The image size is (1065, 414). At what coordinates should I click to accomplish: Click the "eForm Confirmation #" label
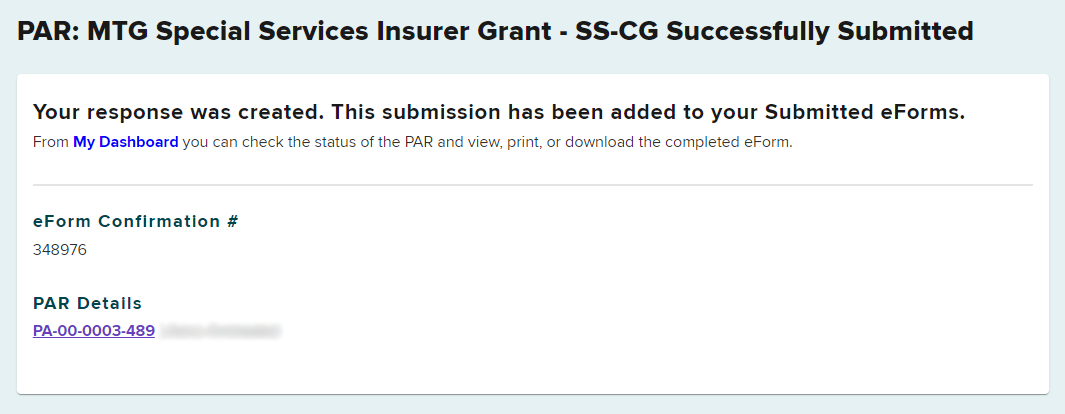(135, 221)
